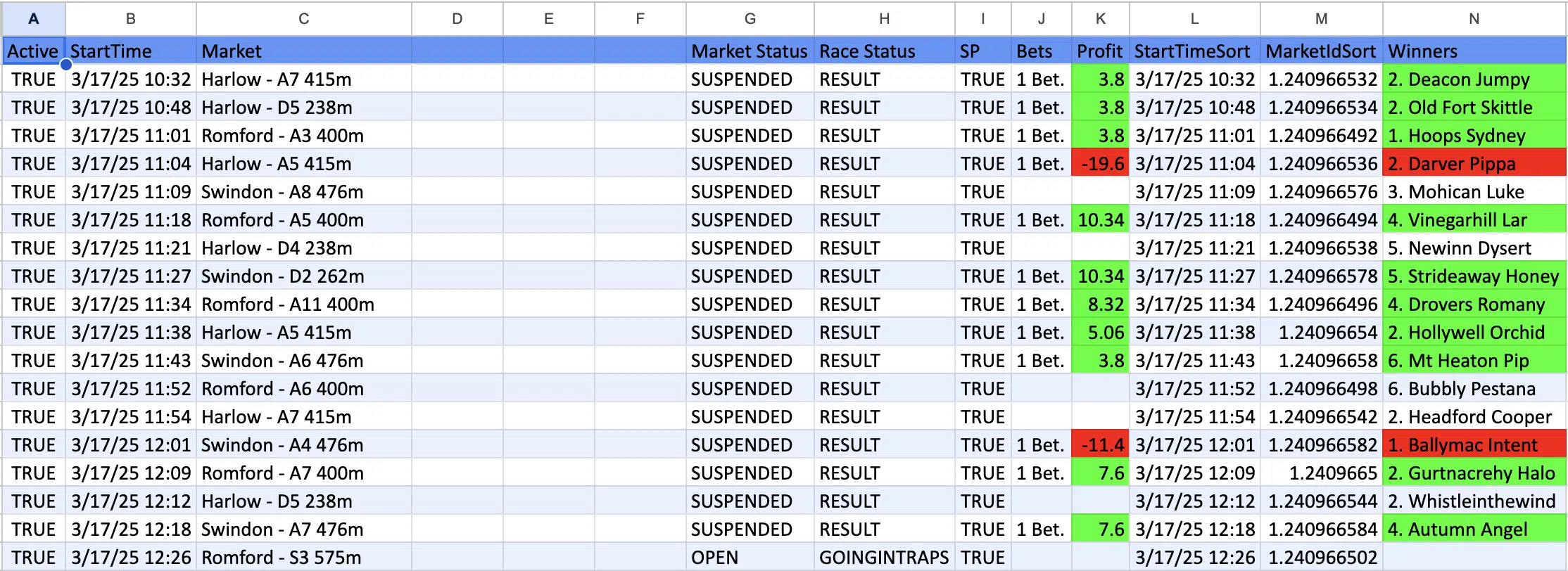The height and width of the screenshot is (571, 1568).
Task: Select column G header
Action: click(x=750, y=19)
